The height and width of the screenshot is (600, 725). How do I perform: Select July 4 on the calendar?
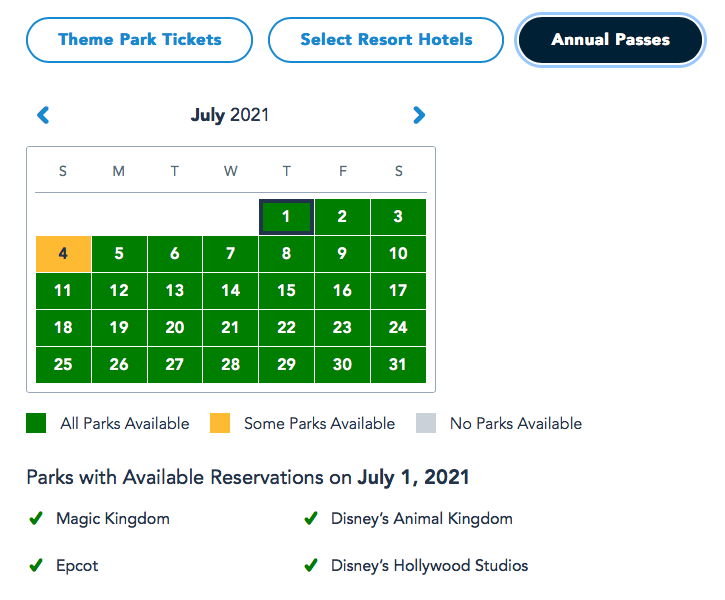pyautogui.click(x=63, y=254)
